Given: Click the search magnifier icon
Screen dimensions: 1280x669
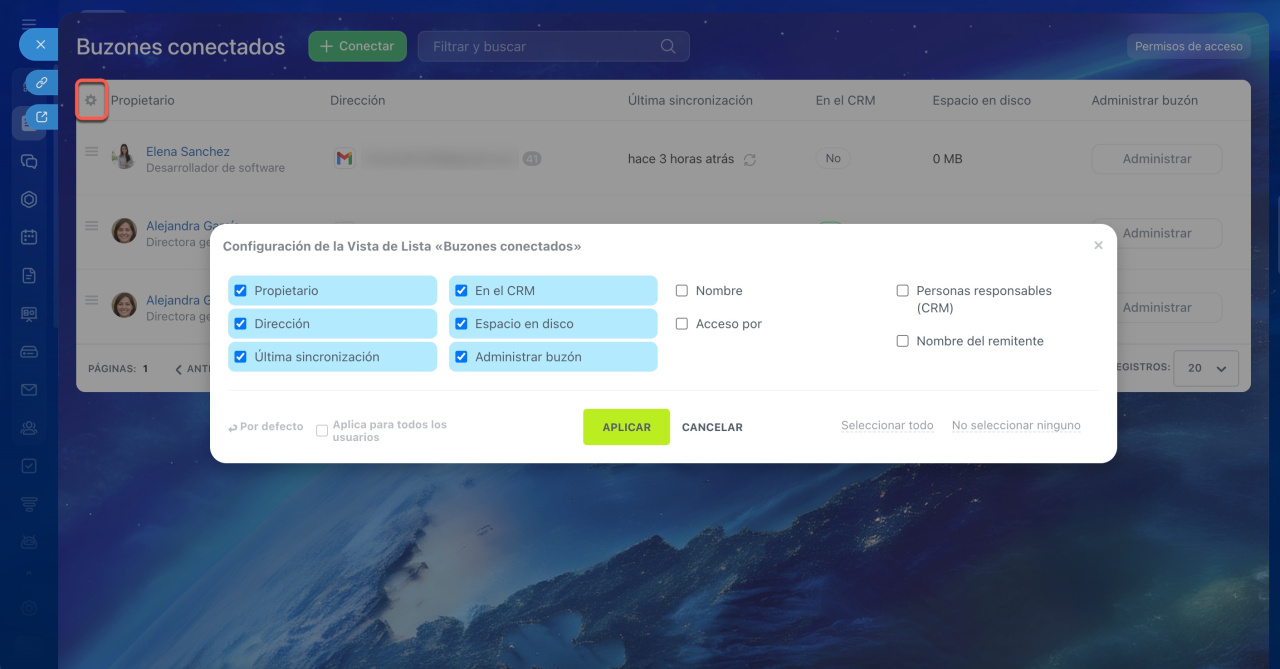Looking at the screenshot, I should coord(668,46).
